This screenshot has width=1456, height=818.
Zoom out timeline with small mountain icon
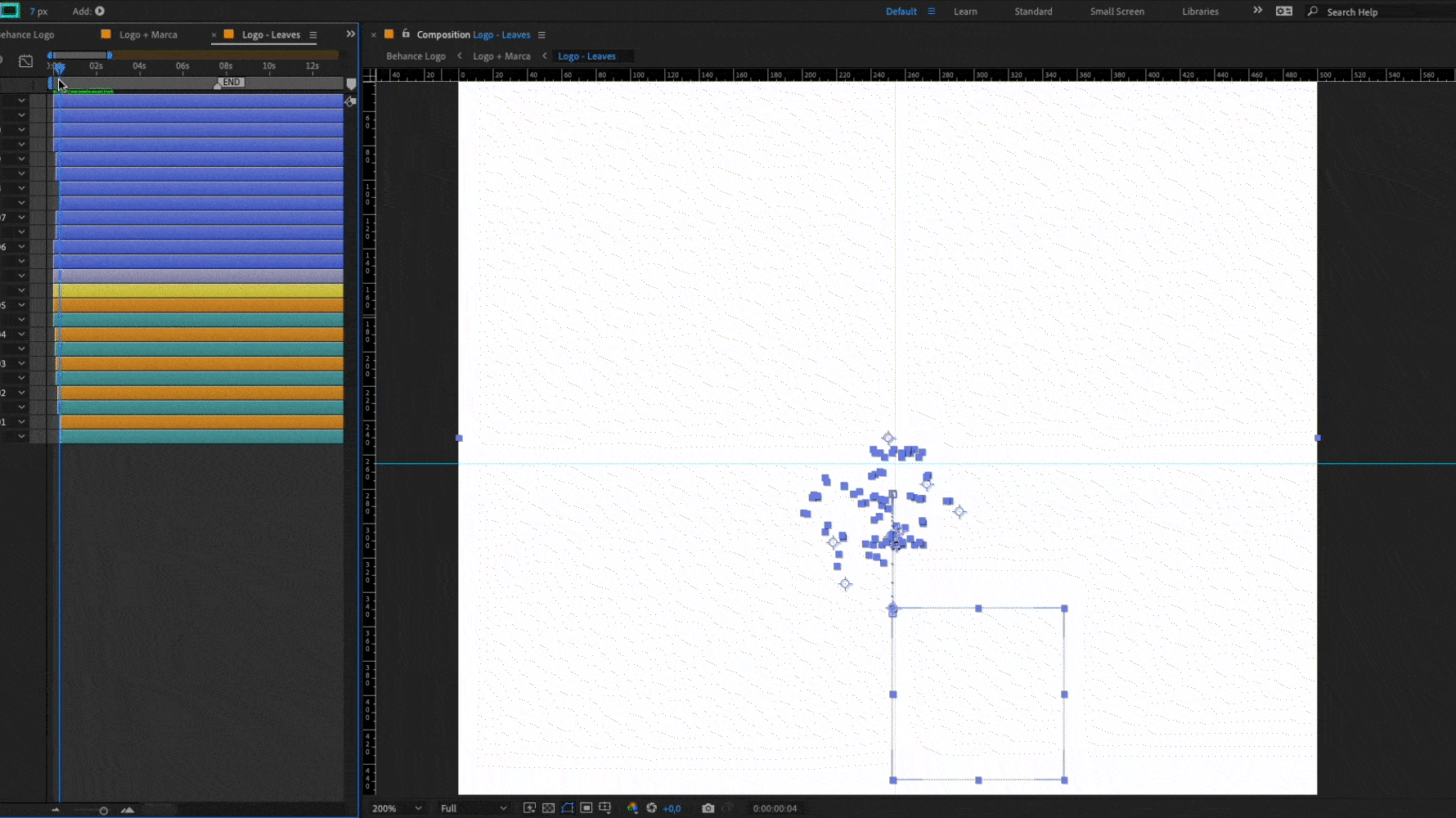(x=56, y=810)
